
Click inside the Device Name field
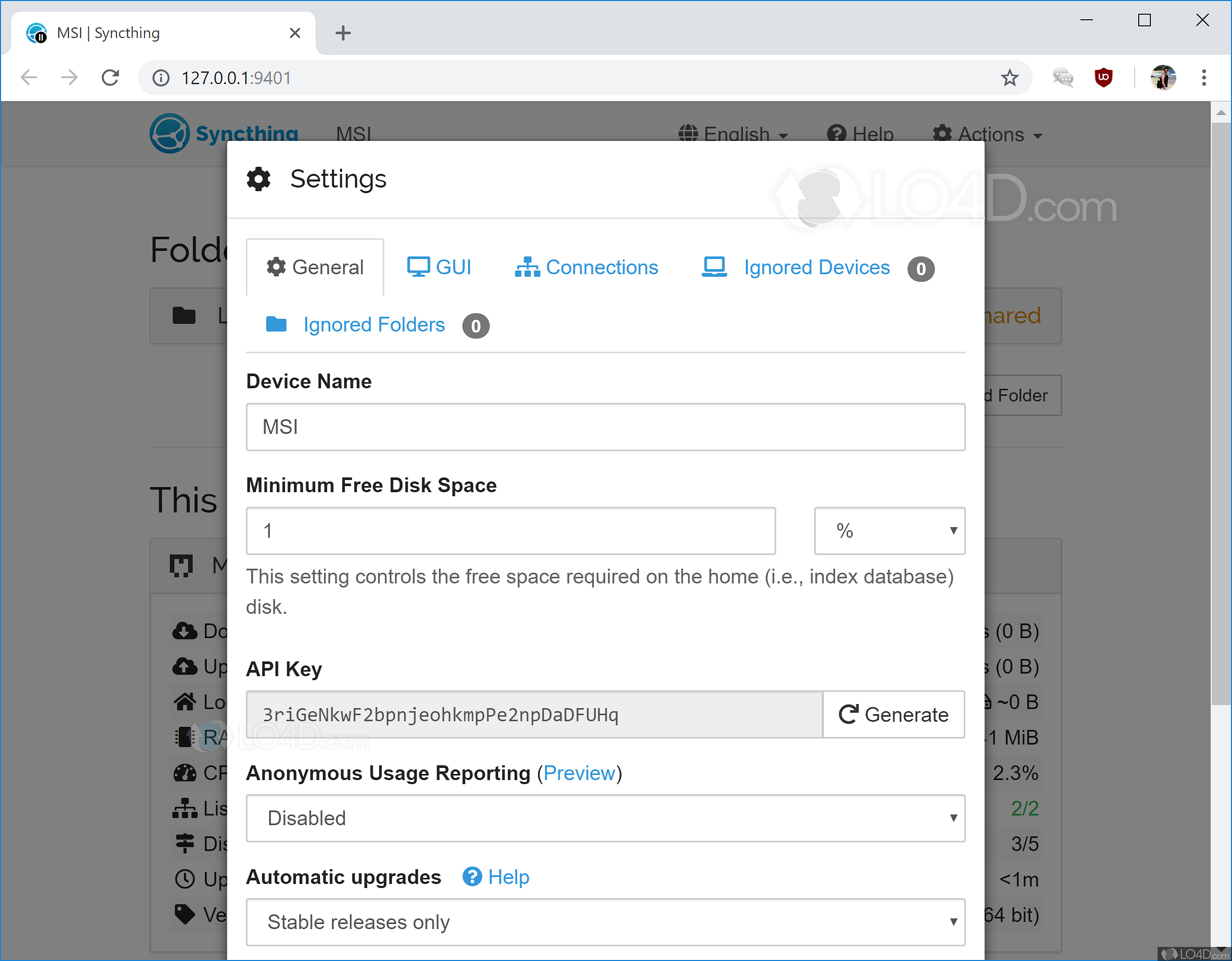pos(605,427)
